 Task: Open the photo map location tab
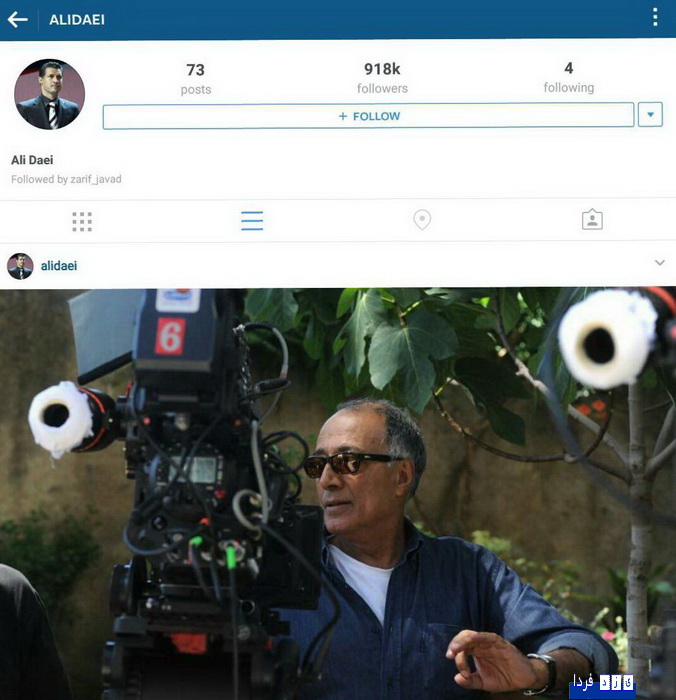[x=422, y=220]
